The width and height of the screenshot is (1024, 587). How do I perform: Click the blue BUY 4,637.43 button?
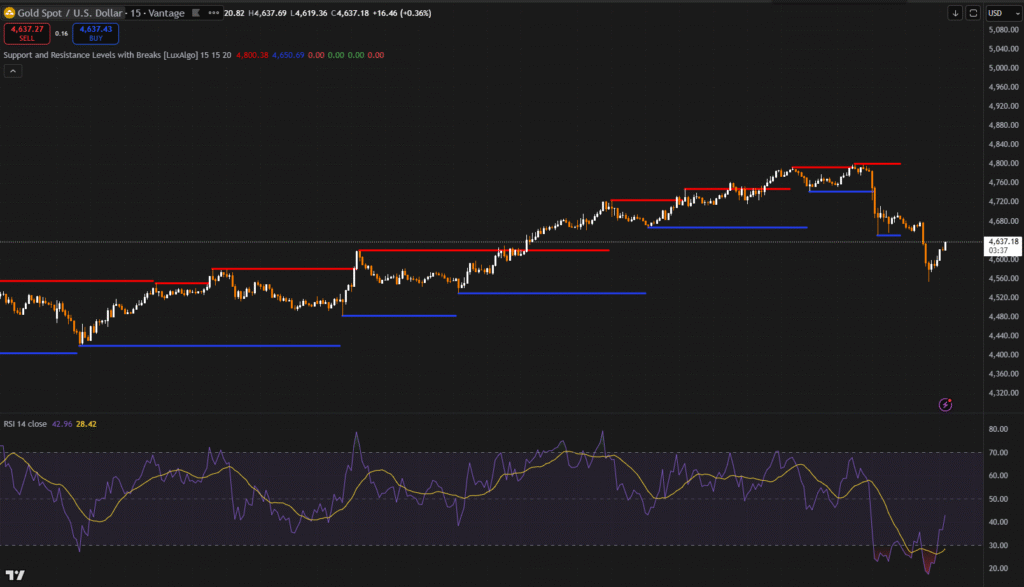[95, 33]
